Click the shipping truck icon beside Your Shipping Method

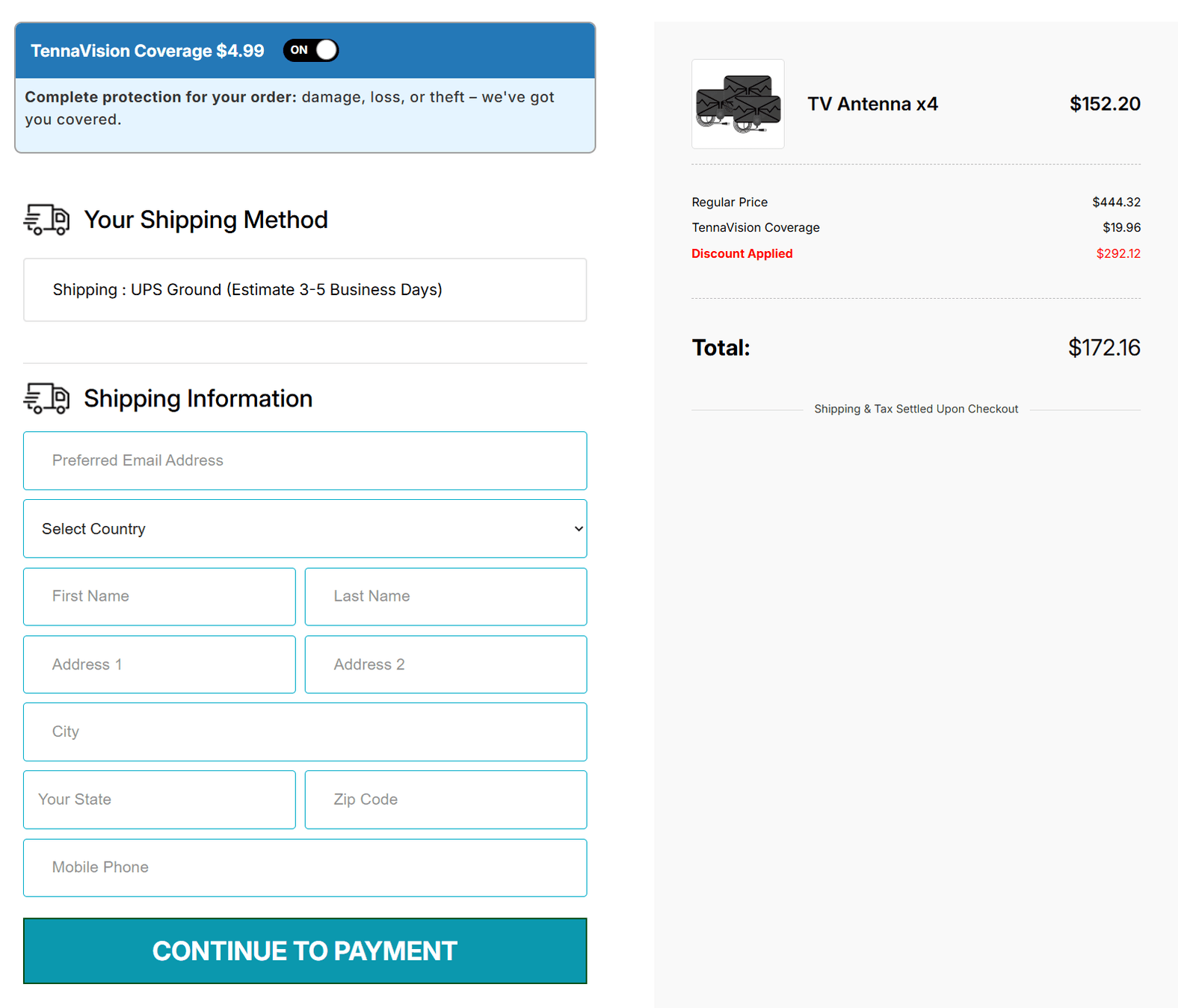tap(47, 219)
